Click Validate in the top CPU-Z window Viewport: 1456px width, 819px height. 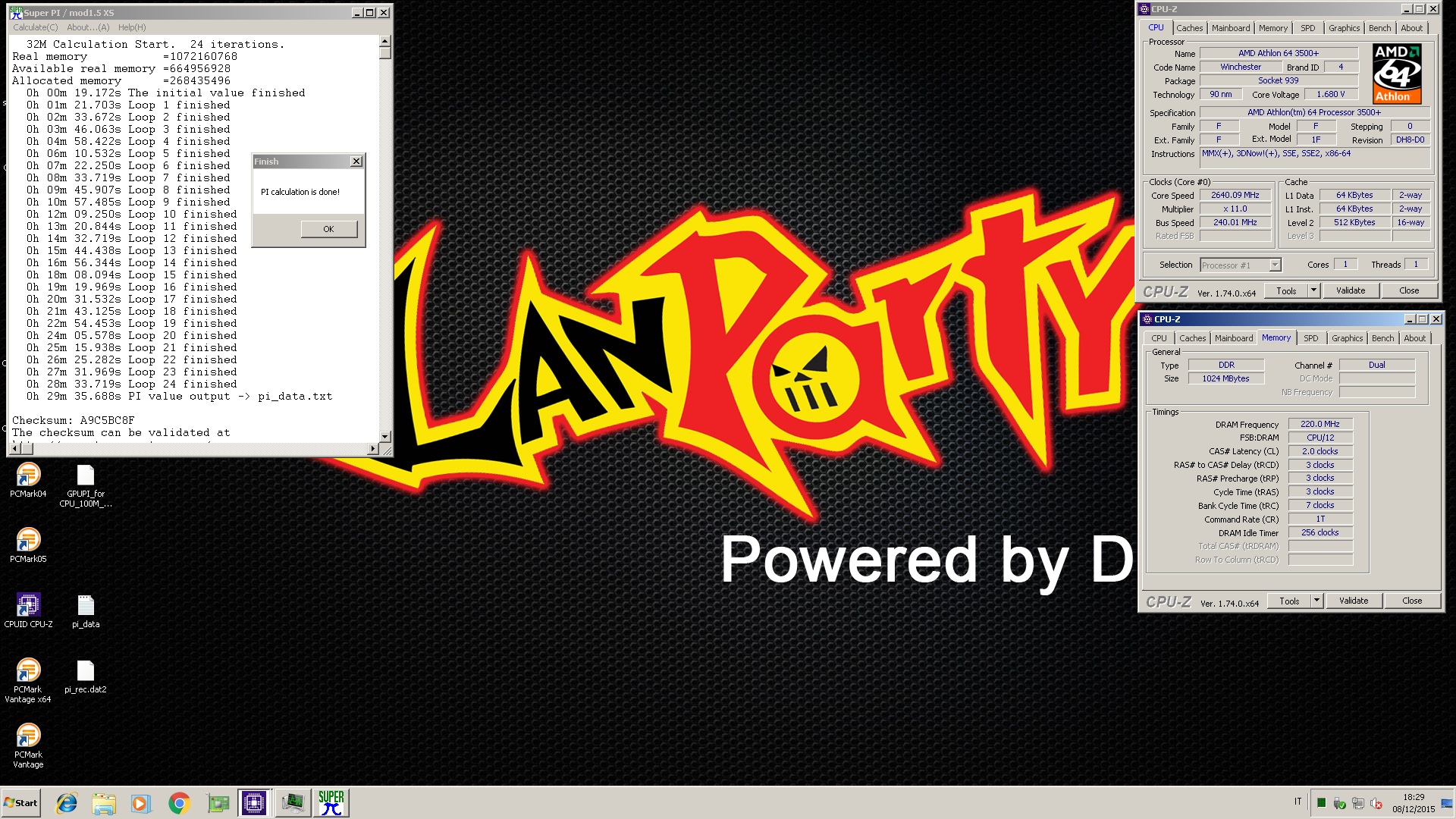pos(1351,290)
